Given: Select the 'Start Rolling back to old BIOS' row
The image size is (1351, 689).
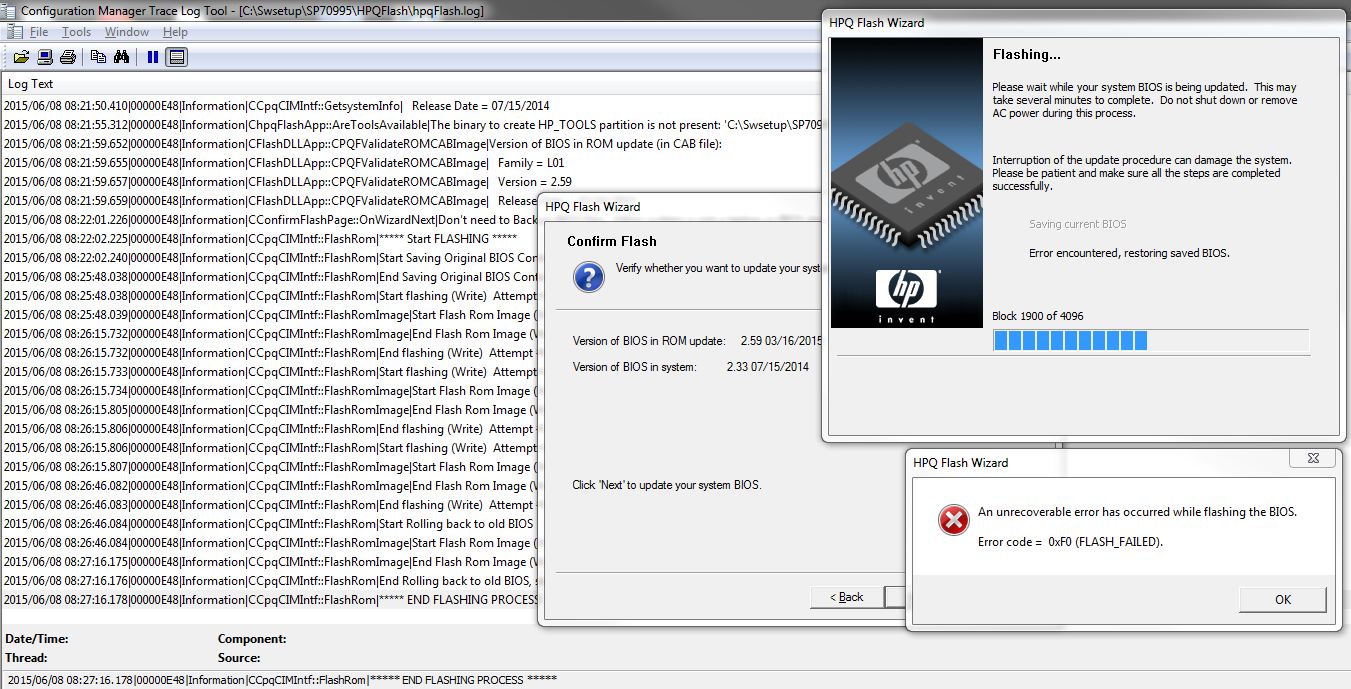Looking at the screenshot, I should (270, 524).
